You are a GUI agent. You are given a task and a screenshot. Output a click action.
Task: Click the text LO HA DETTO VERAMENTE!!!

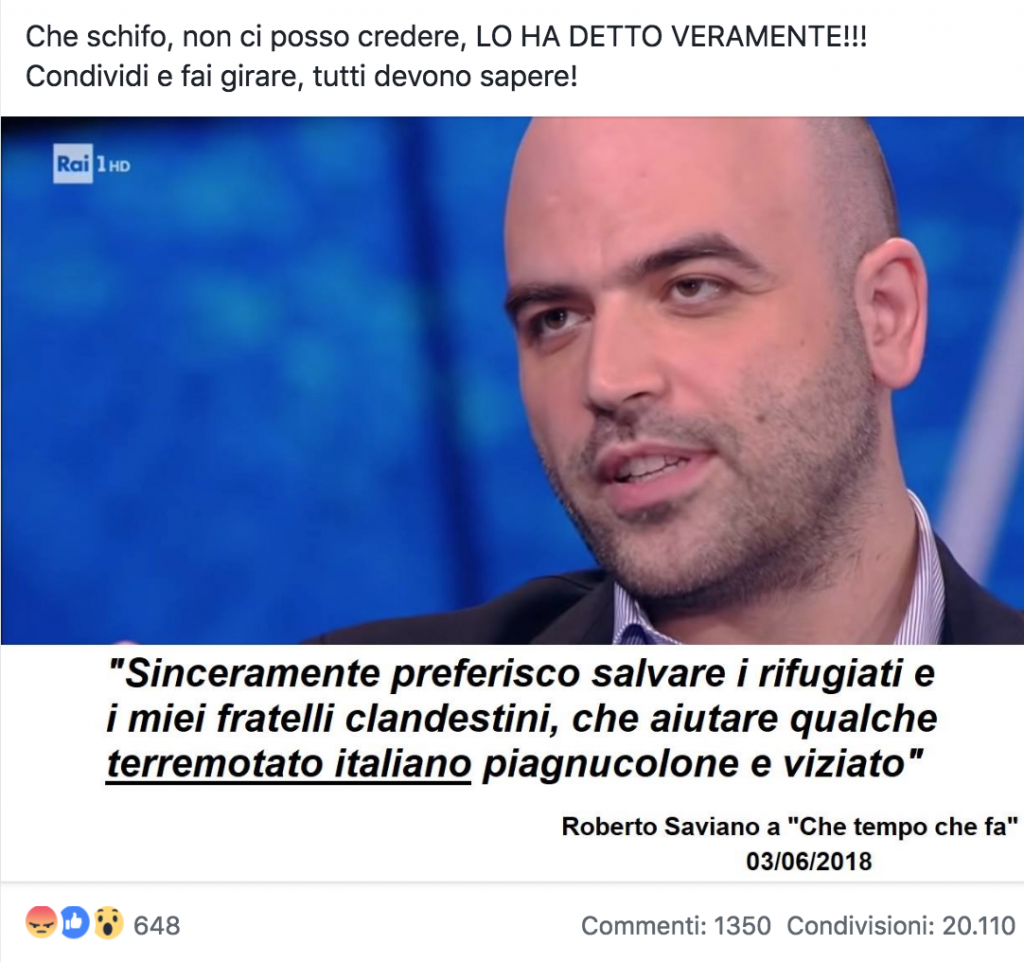671,37
